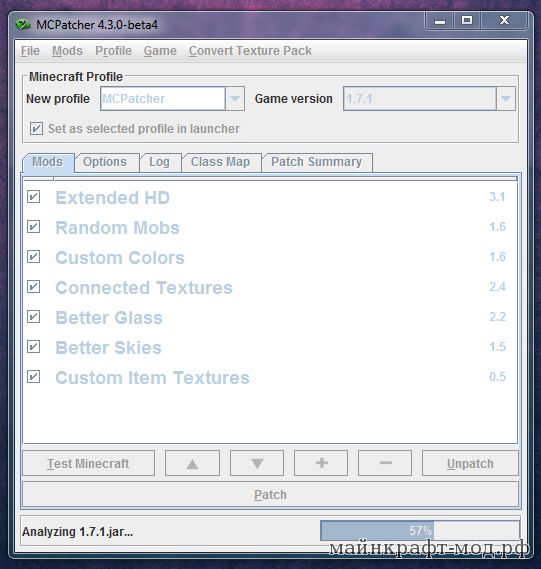
Task: Toggle the Better Skies mod checkbox
Action: (33, 347)
